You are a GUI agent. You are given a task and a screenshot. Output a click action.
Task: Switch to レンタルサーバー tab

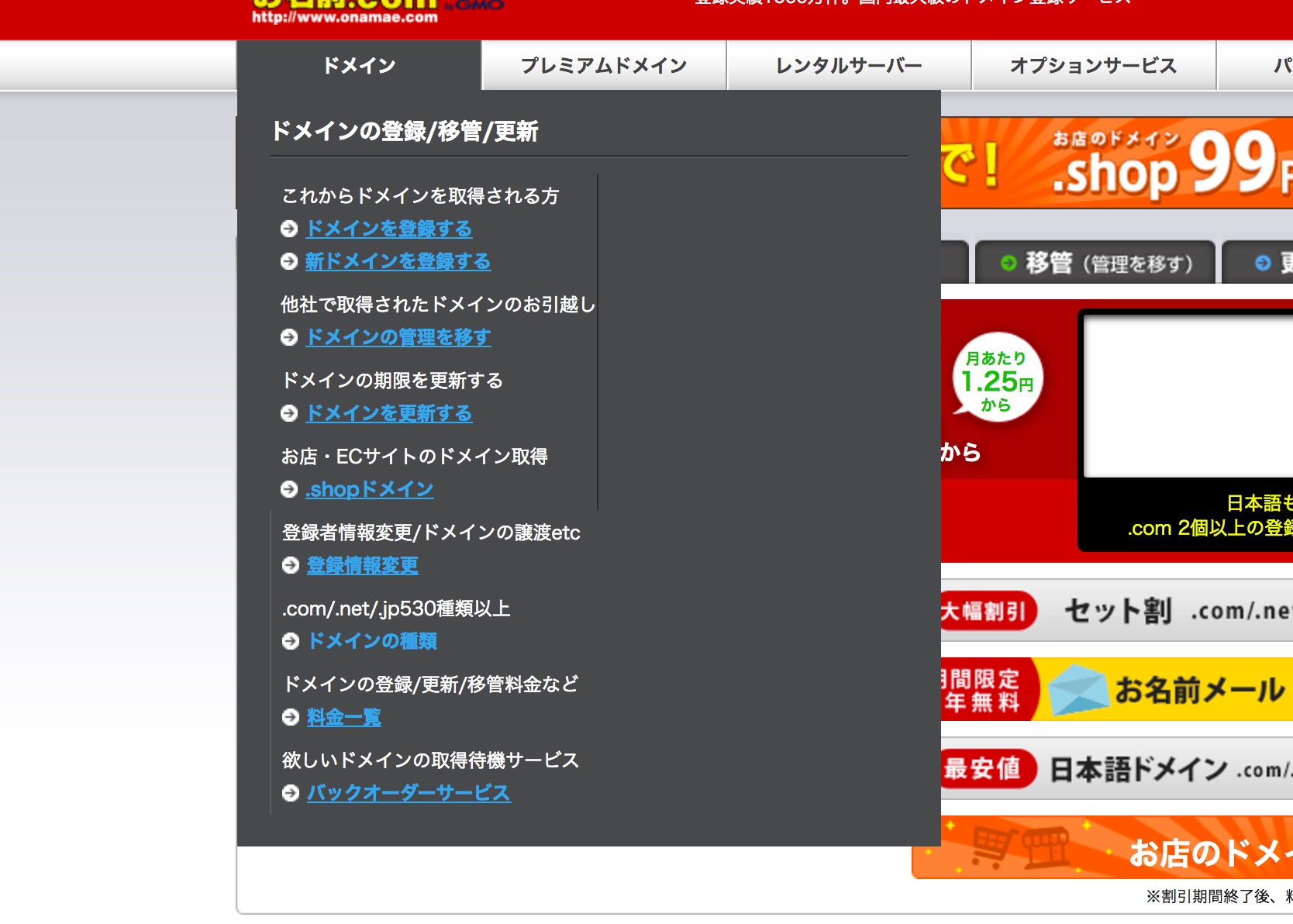tap(849, 65)
